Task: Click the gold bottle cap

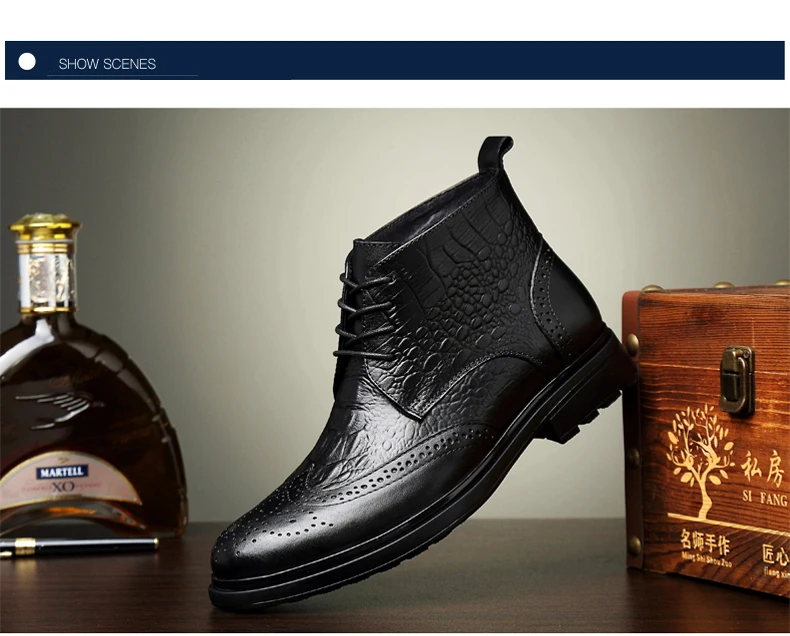Action: click(x=45, y=227)
